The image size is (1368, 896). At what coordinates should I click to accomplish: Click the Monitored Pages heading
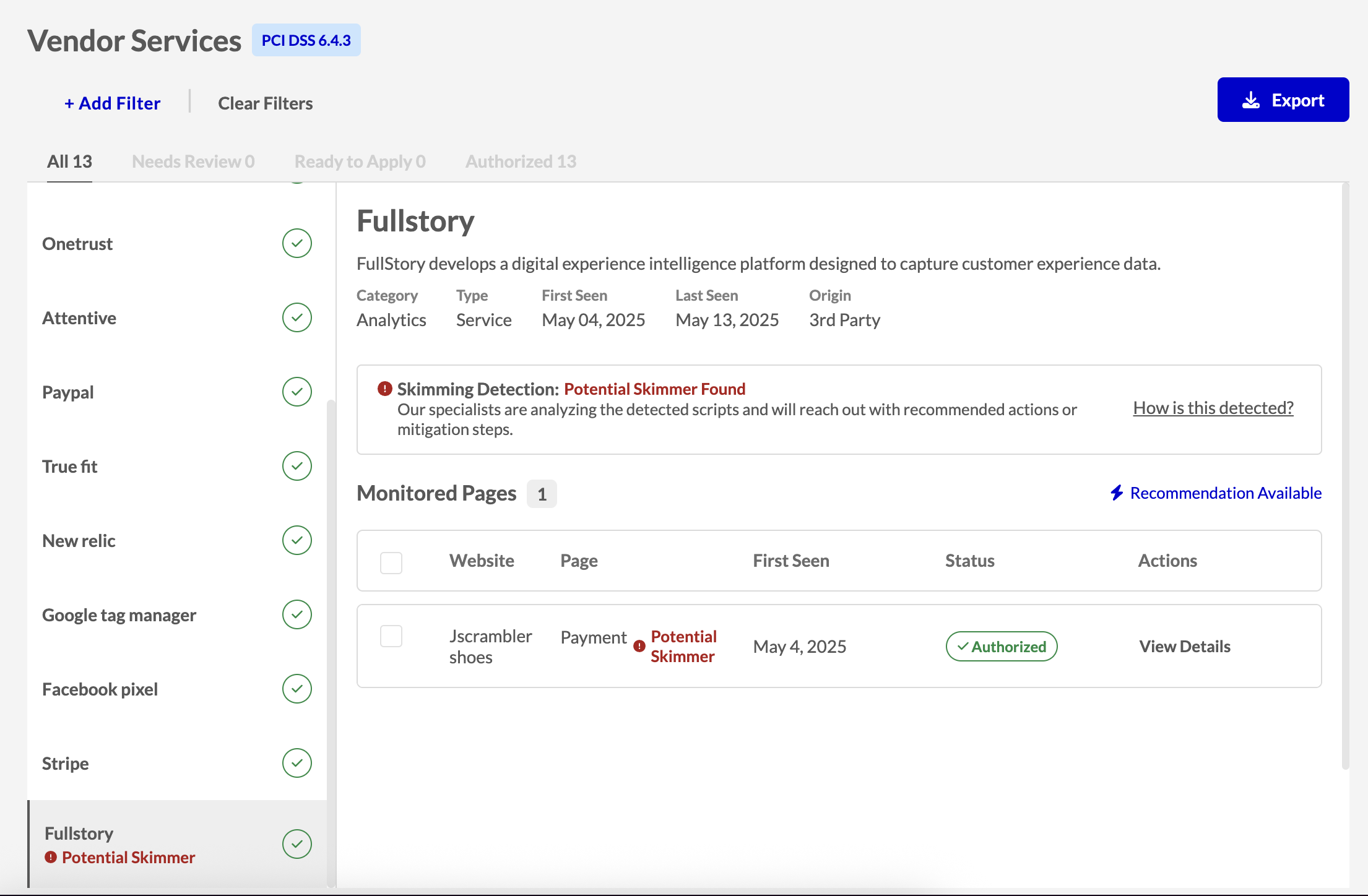pyautogui.click(x=436, y=493)
